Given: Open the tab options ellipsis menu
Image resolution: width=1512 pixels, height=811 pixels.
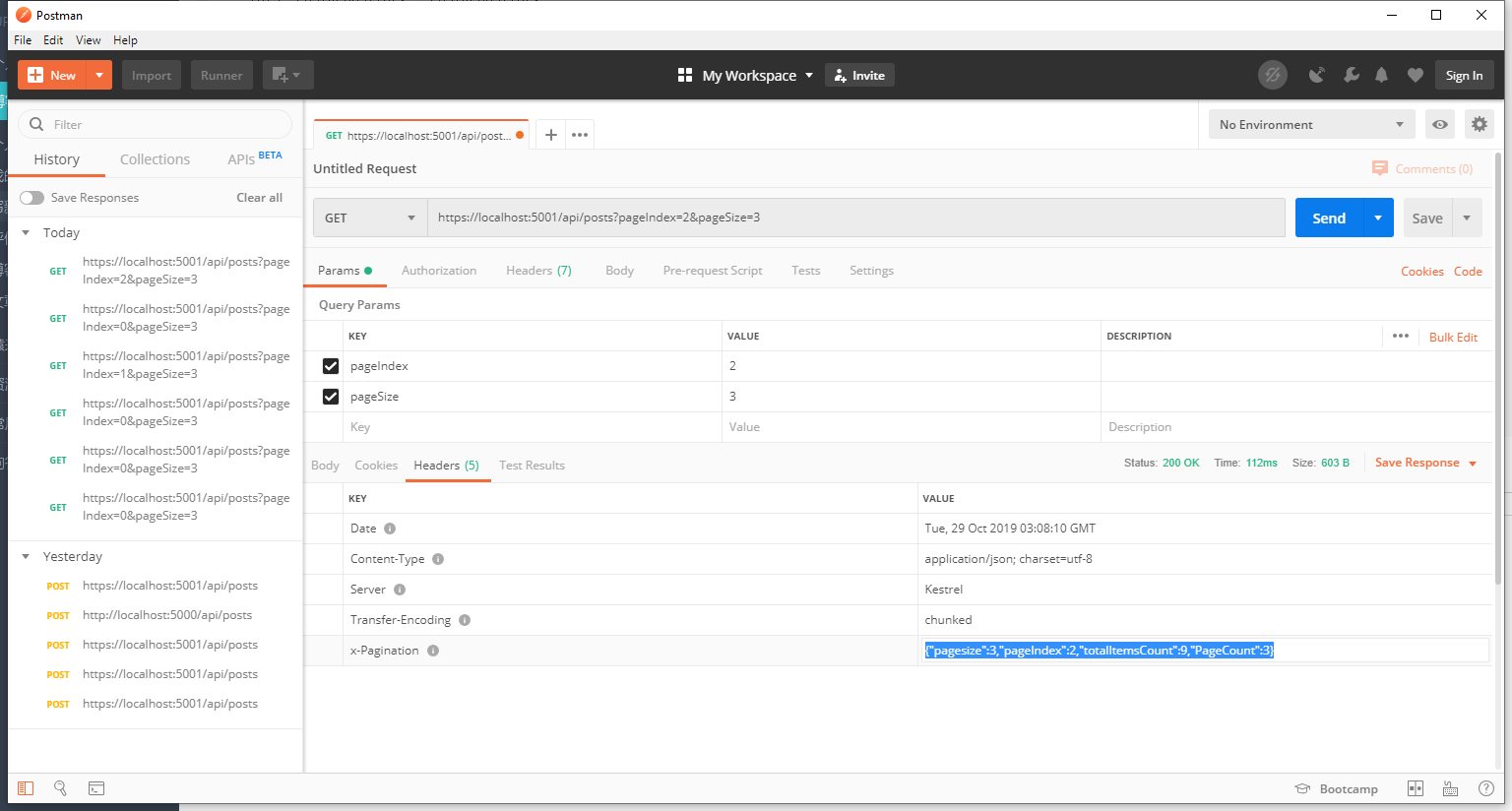Looking at the screenshot, I should click(580, 135).
